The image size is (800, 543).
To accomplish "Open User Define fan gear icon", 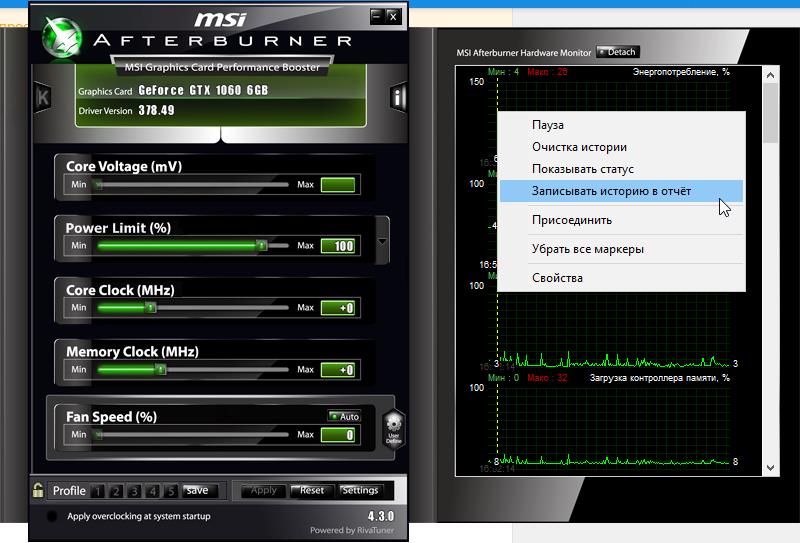I will (393, 429).
